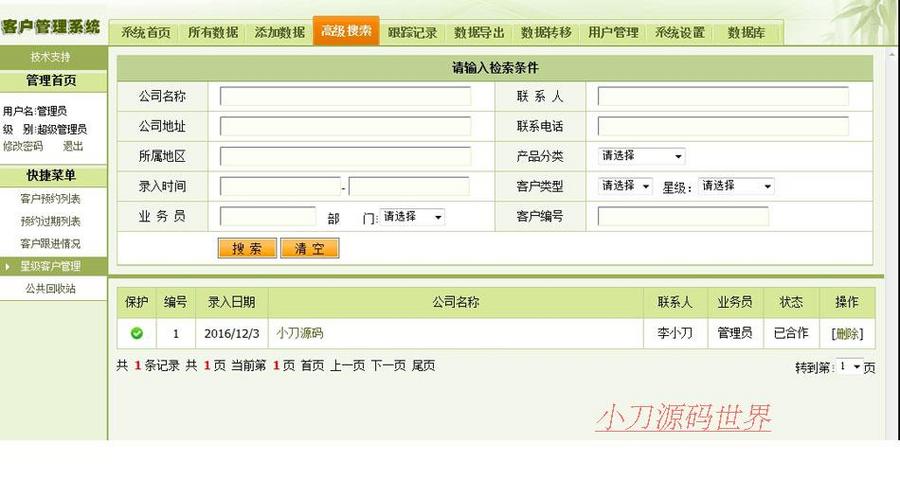Expand the 产品分类 dropdown
900x480 pixels.
pos(641,156)
